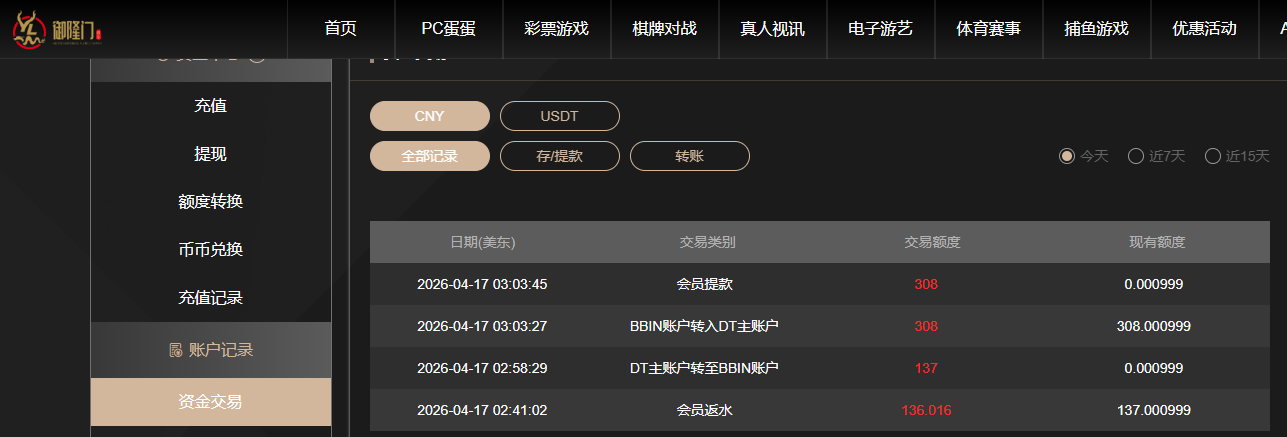Click date 2026-04-17 03:03:45
This screenshot has width=1287, height=437.
click(482, 284)
